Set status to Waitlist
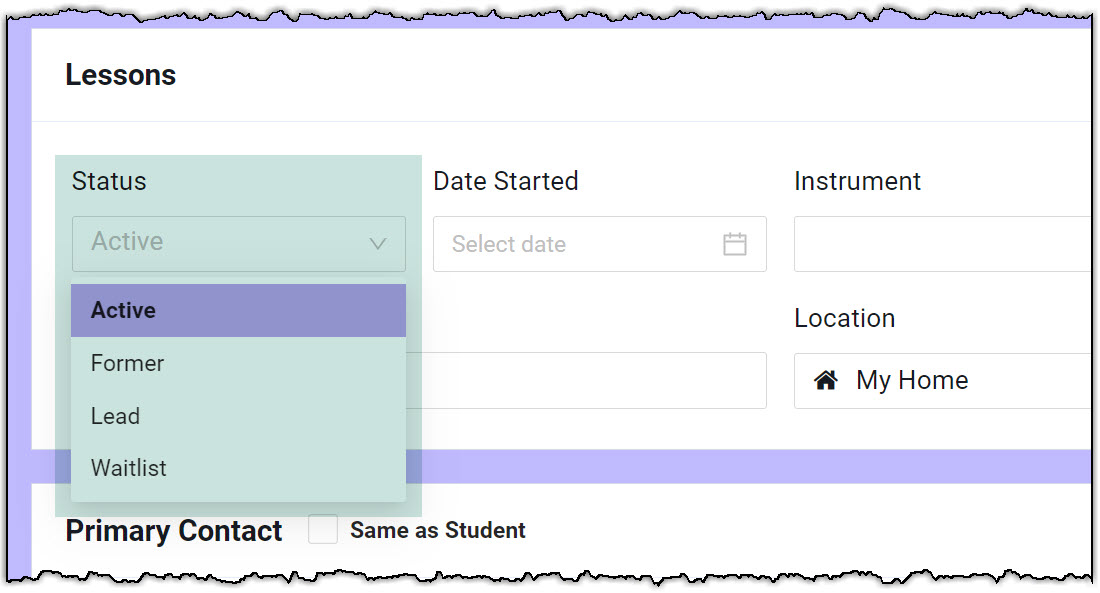The height and width of the screenshot is (593, 1100). click(238, 468)
